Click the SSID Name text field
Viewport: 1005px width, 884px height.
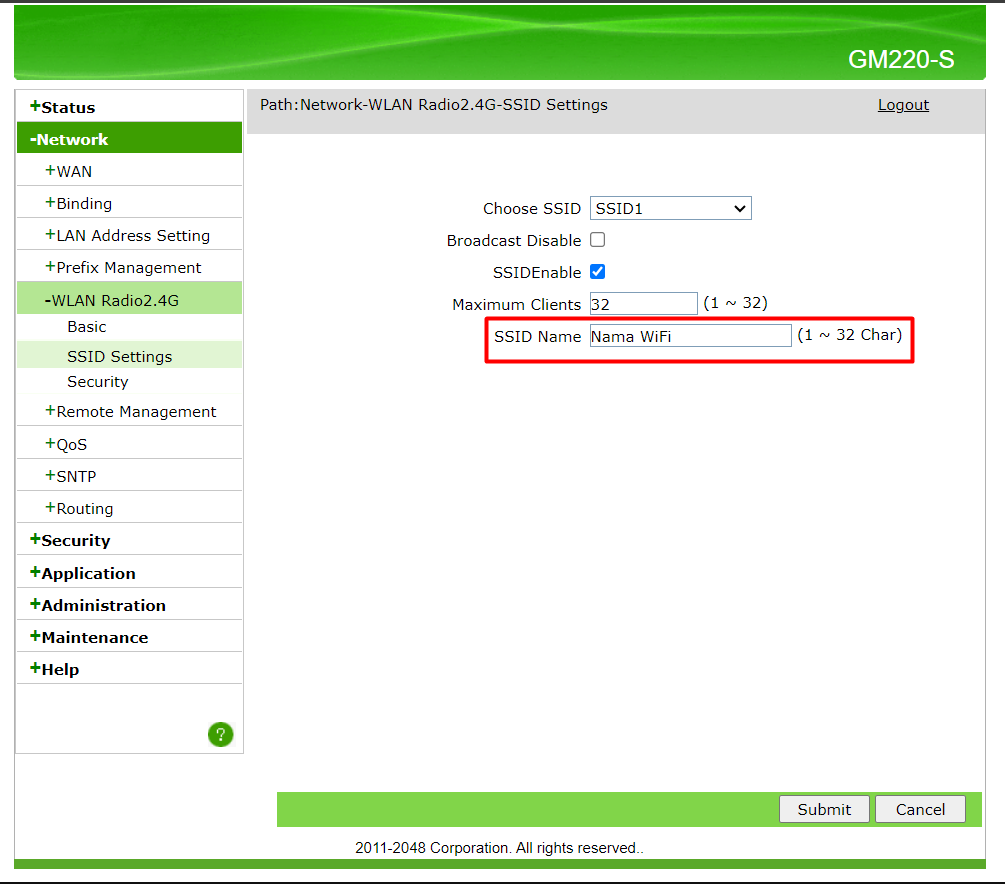[690, 336]
